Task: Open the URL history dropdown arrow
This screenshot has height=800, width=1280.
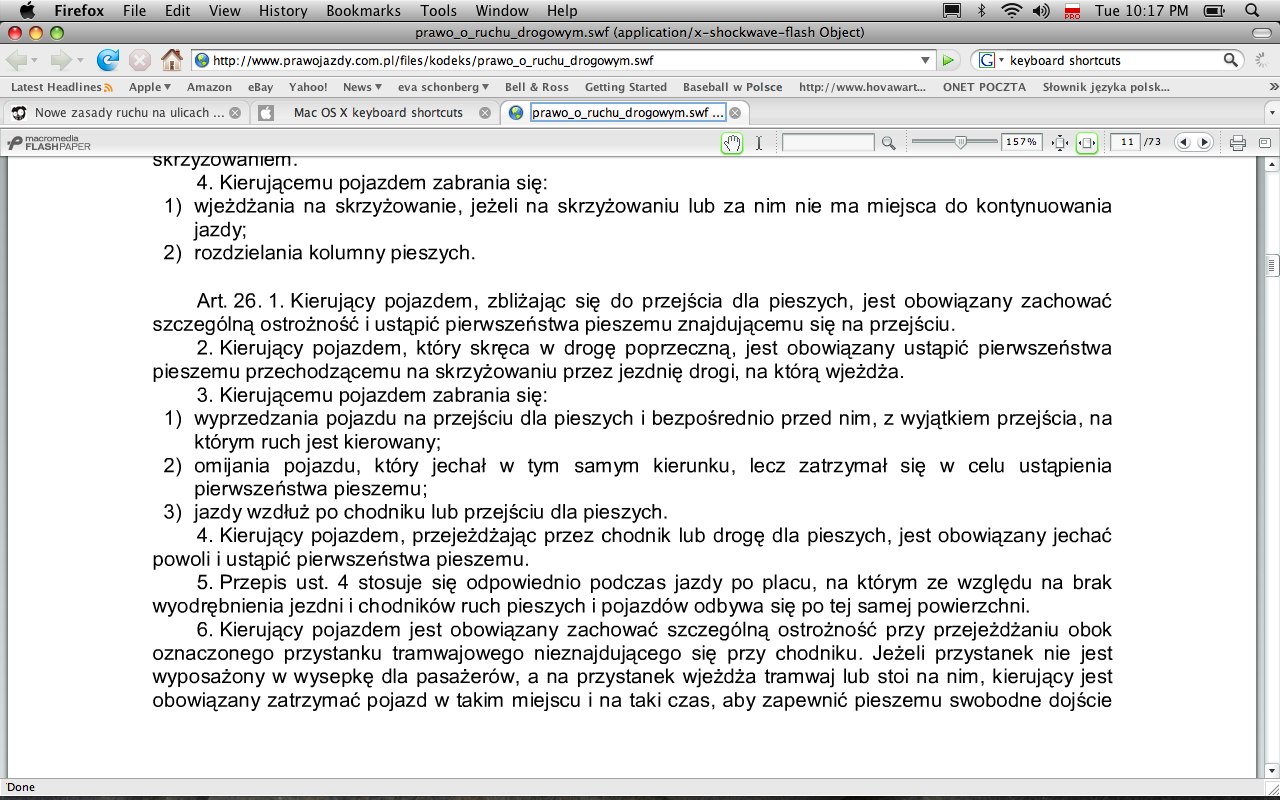Action: coord(926,60)
